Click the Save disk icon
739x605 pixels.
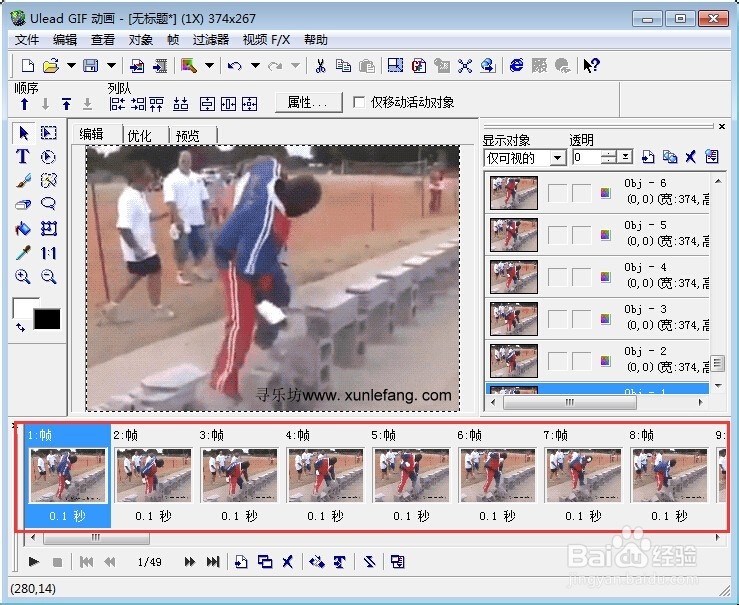click(90, 65)
